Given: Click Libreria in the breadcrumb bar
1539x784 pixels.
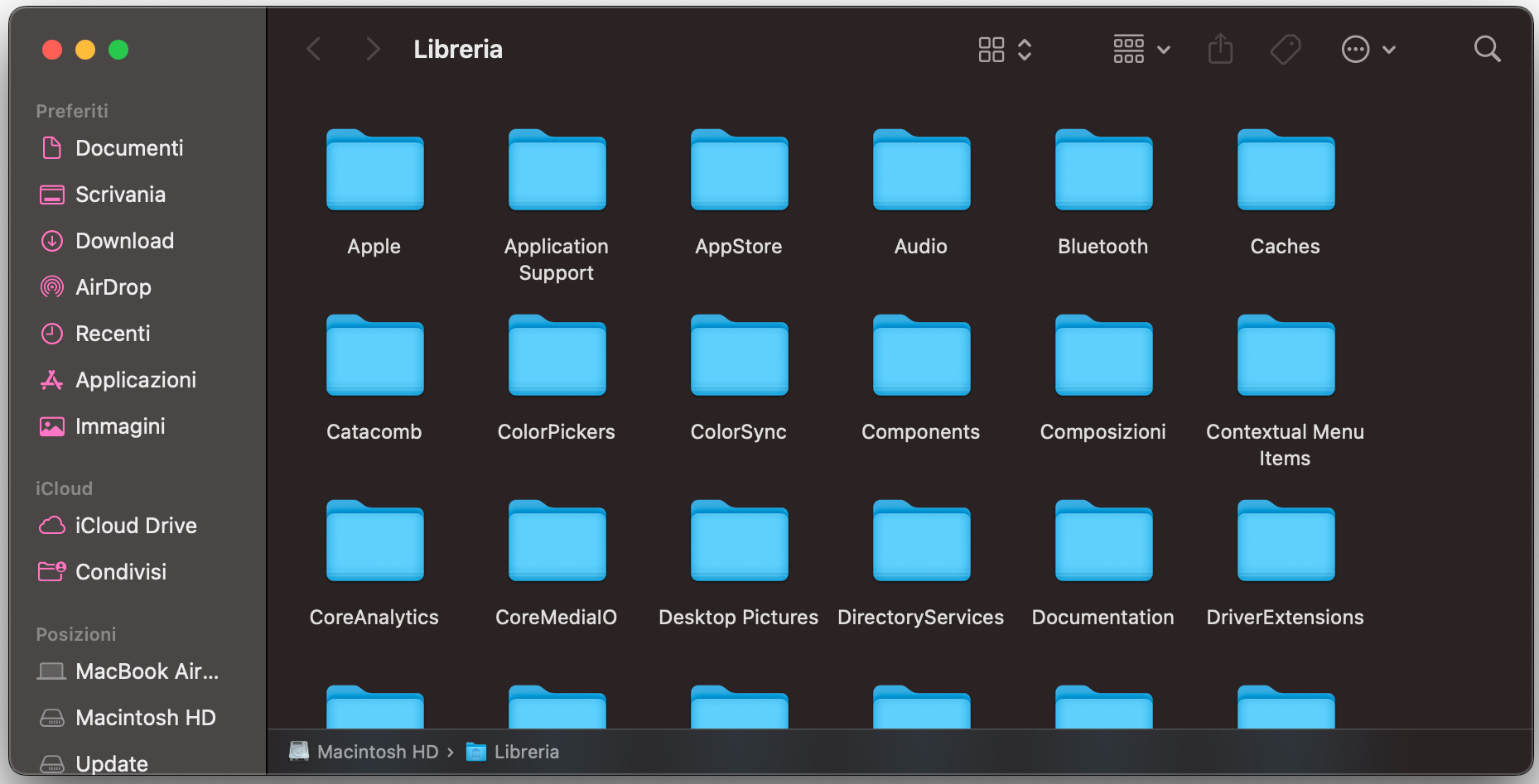Looking at the screenshot, I should click(527, 751).
